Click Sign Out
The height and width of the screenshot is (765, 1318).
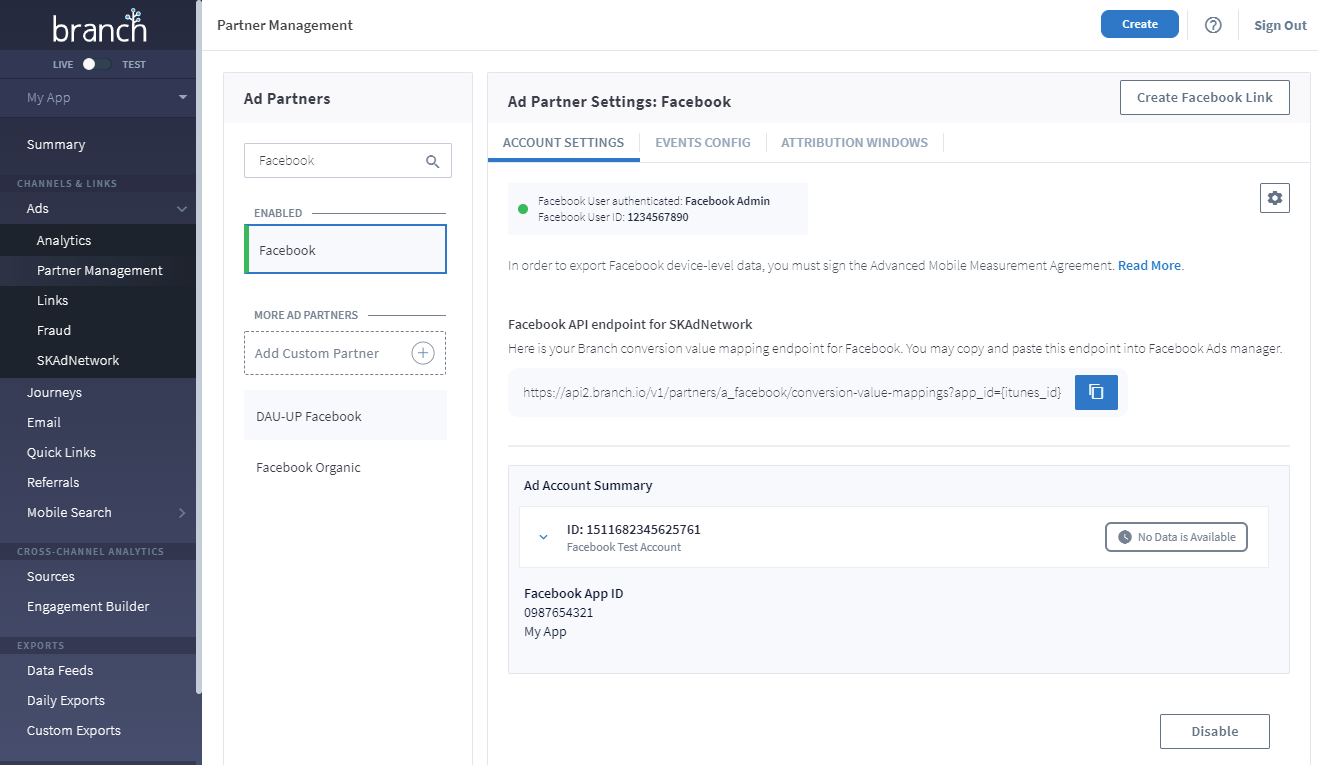[1280, 26]
